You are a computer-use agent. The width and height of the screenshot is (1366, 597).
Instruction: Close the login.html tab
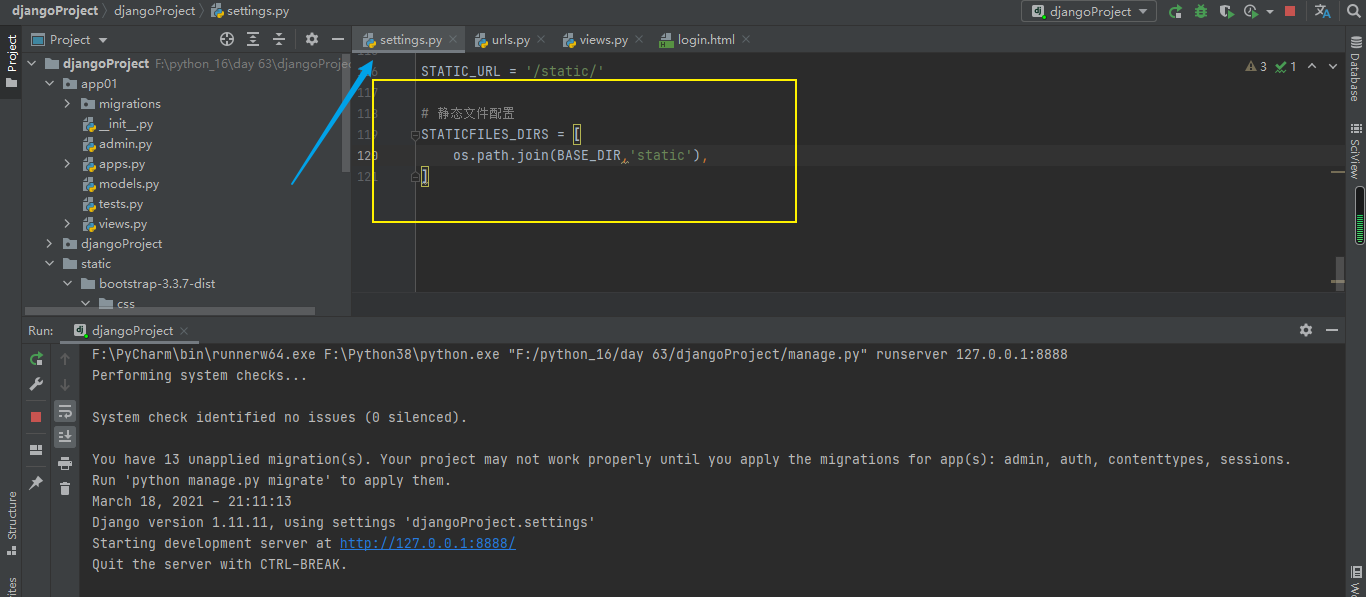coord(746,40)
